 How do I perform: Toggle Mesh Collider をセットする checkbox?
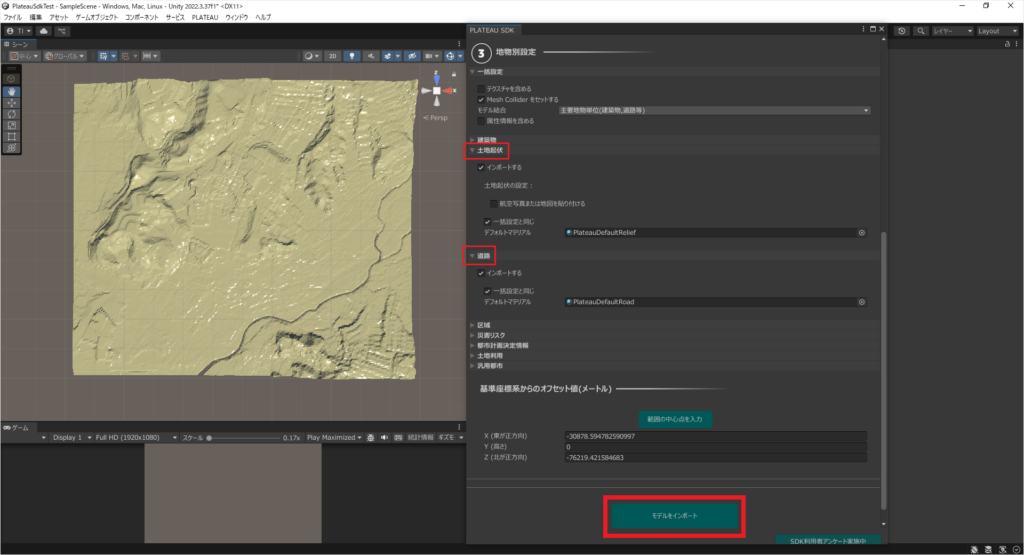(x=481, y=100)
